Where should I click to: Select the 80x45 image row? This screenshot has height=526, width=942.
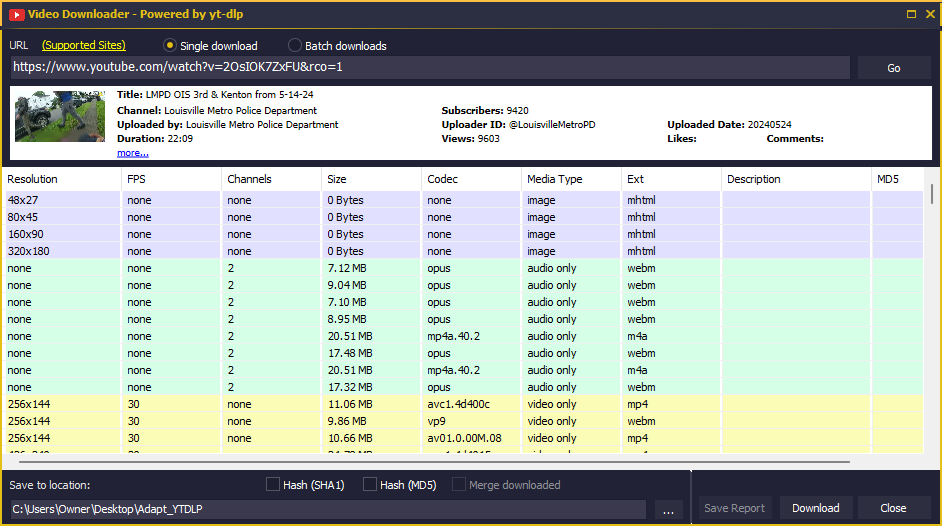(463, 217)
